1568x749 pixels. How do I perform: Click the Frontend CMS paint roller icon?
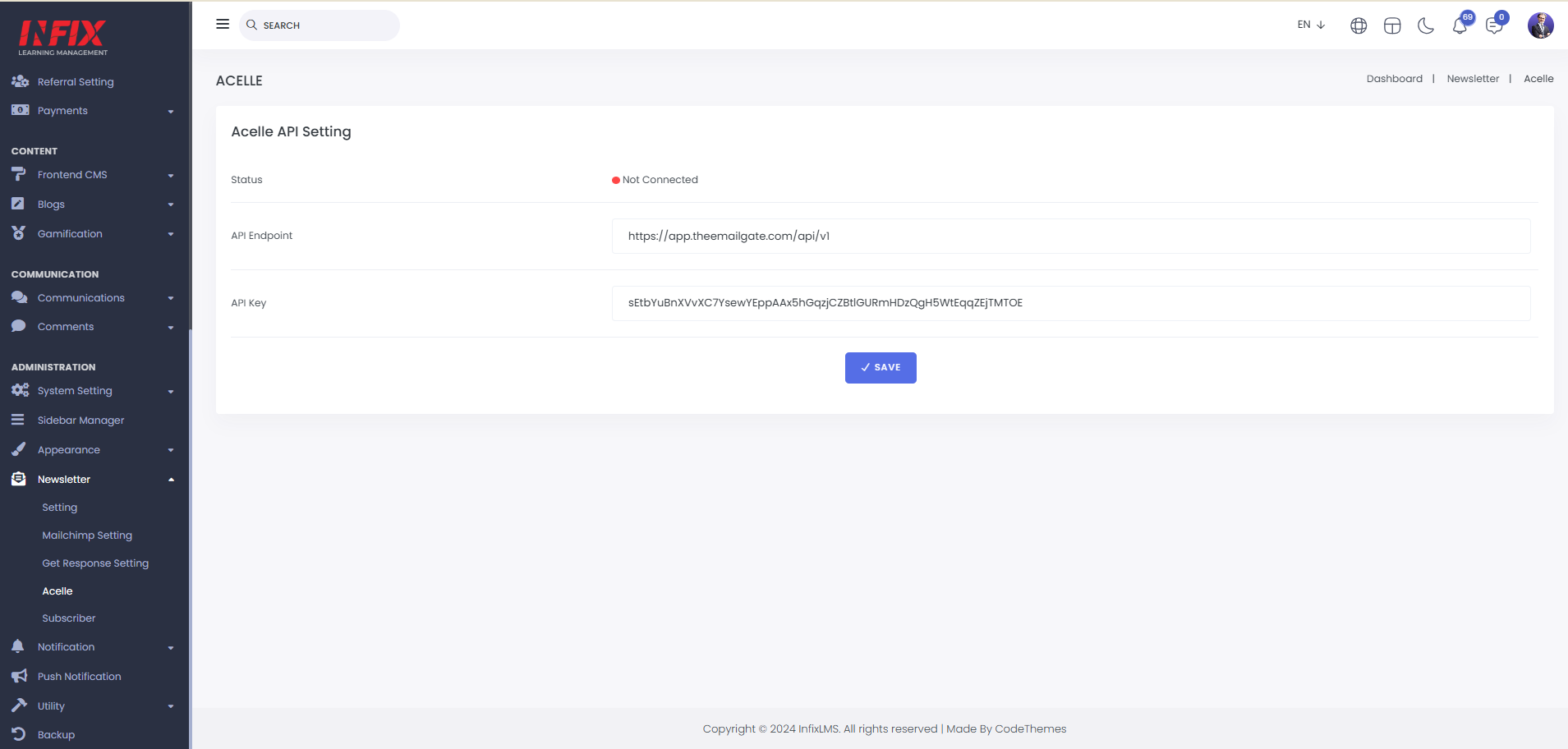pos(19,174)
